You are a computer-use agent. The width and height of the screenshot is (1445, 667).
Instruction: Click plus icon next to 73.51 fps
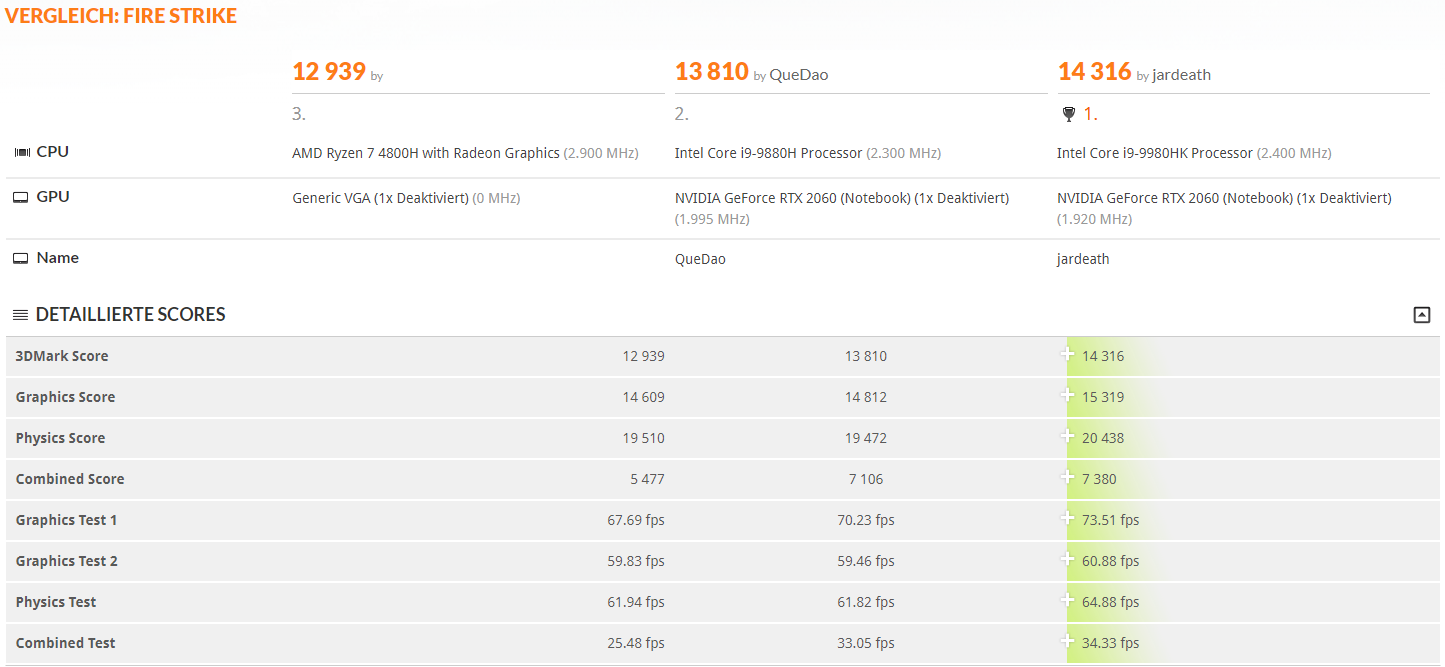pyautogui.click(x=1068, y=519)
